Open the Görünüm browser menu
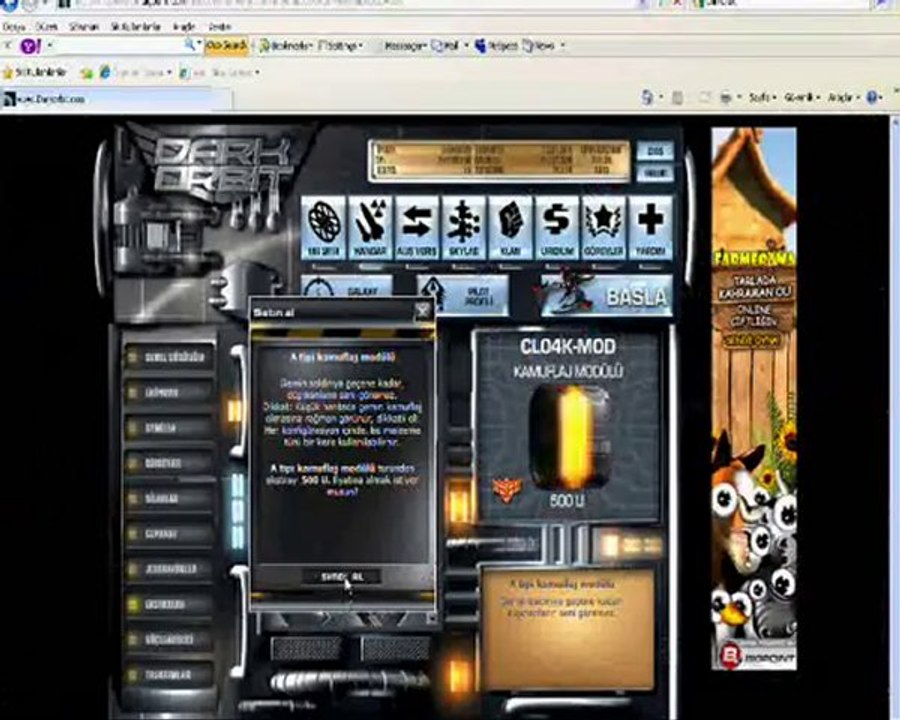Viewport: 900px width, 720px height. point(84,26)
